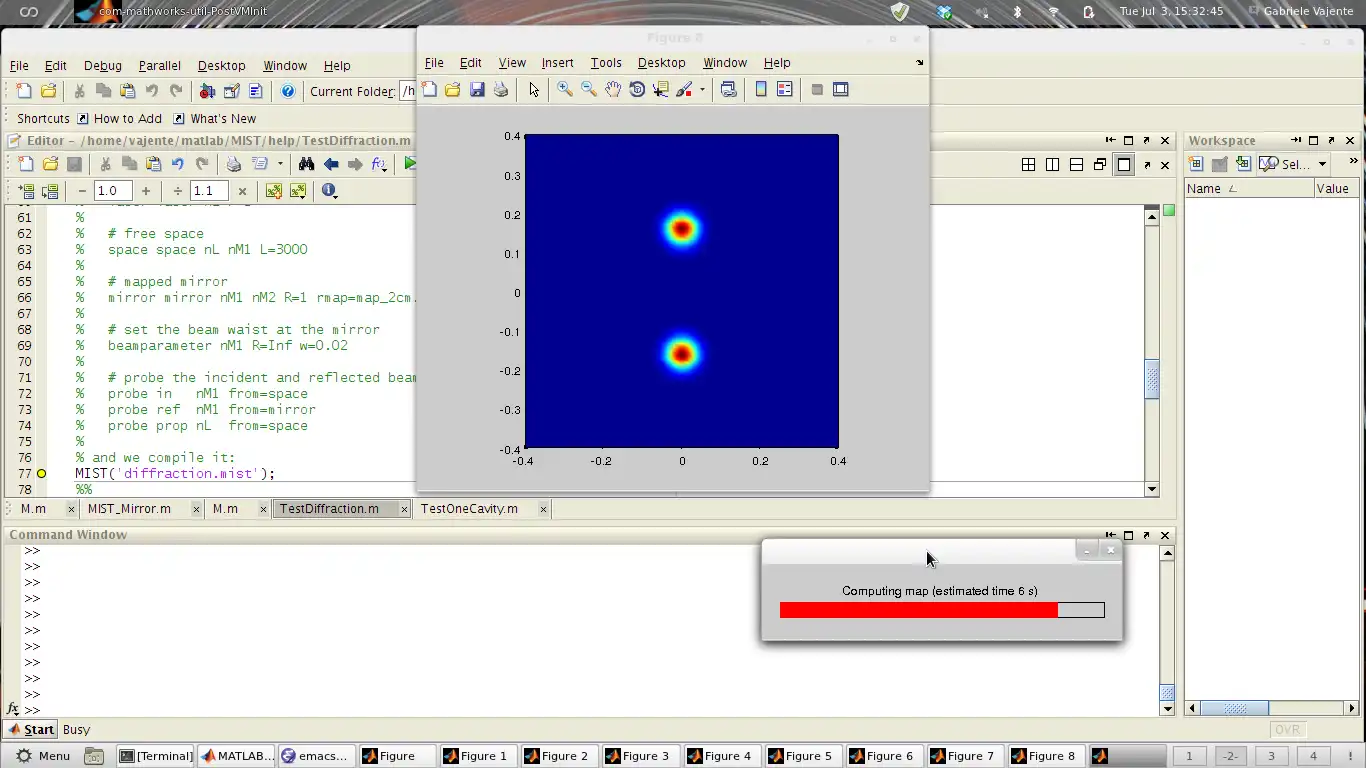Image resolution: width=1366 pixels, height=768 pixels.
Task: Open the Tools menu in Figure 8
Action: click(x=605, y=62)
